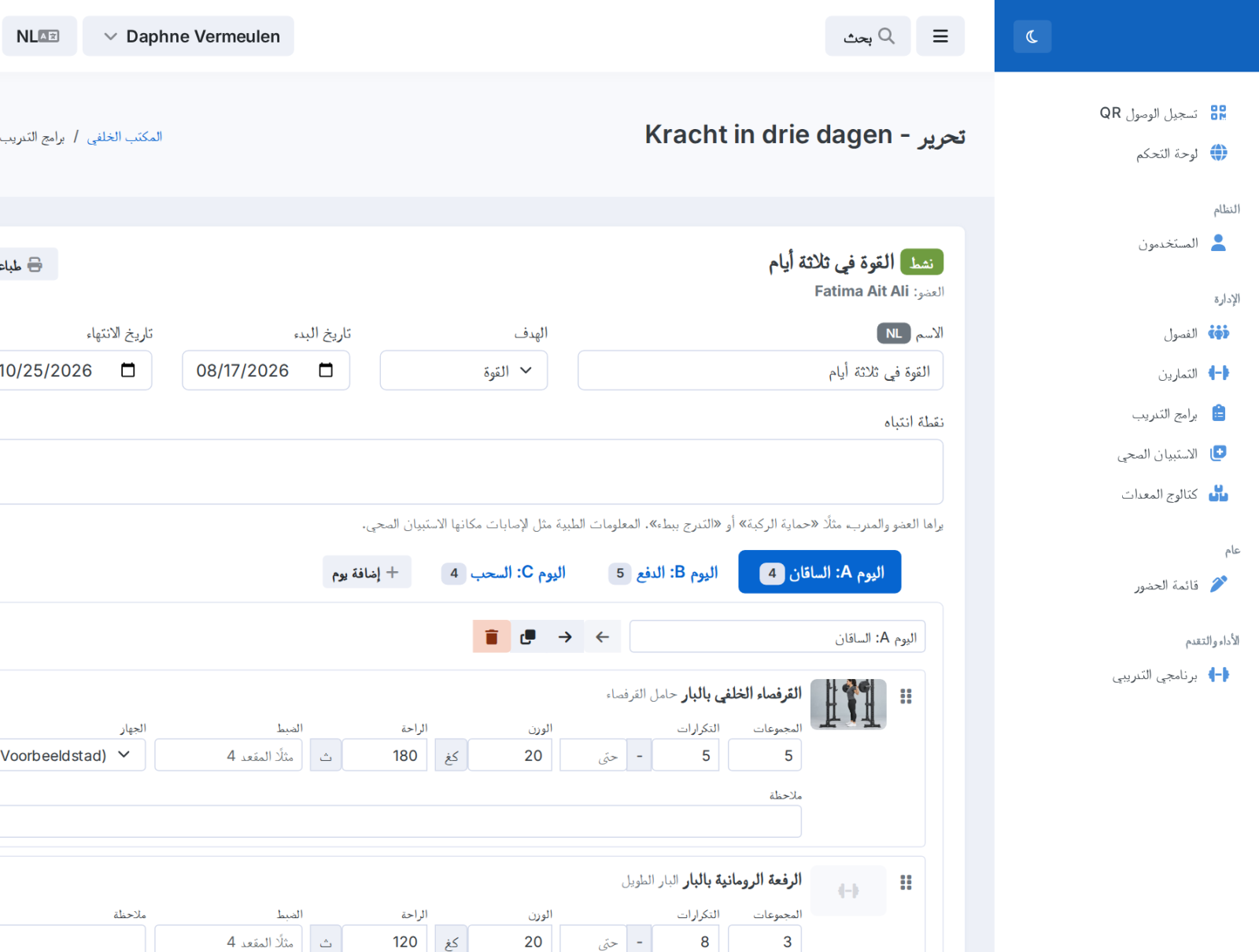Open users المستخدمون in sidebar
1259x952 pixels.
click(1182, 243)
